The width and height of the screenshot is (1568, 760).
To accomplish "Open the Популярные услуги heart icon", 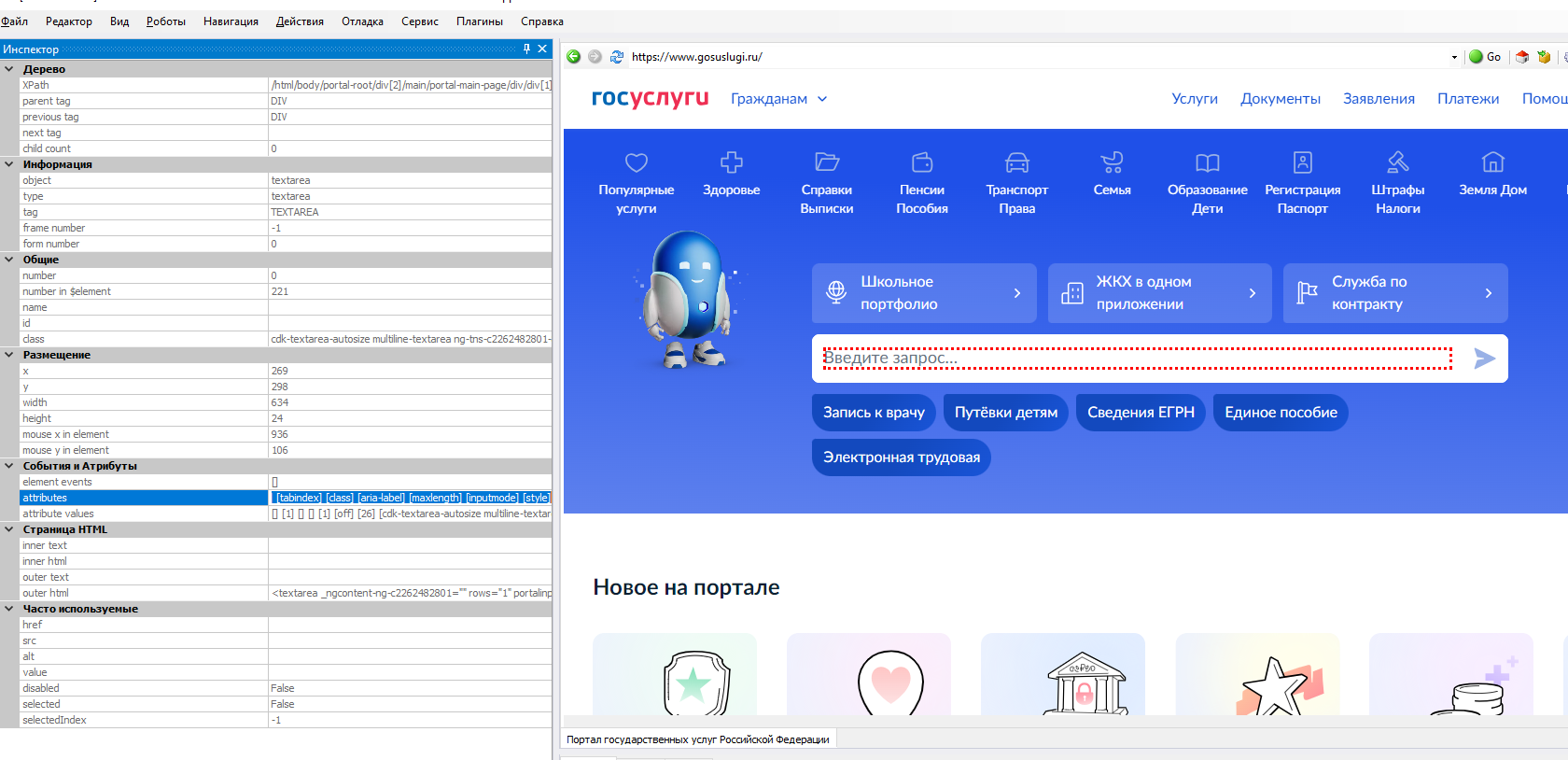I will click(x=637, y=162).
